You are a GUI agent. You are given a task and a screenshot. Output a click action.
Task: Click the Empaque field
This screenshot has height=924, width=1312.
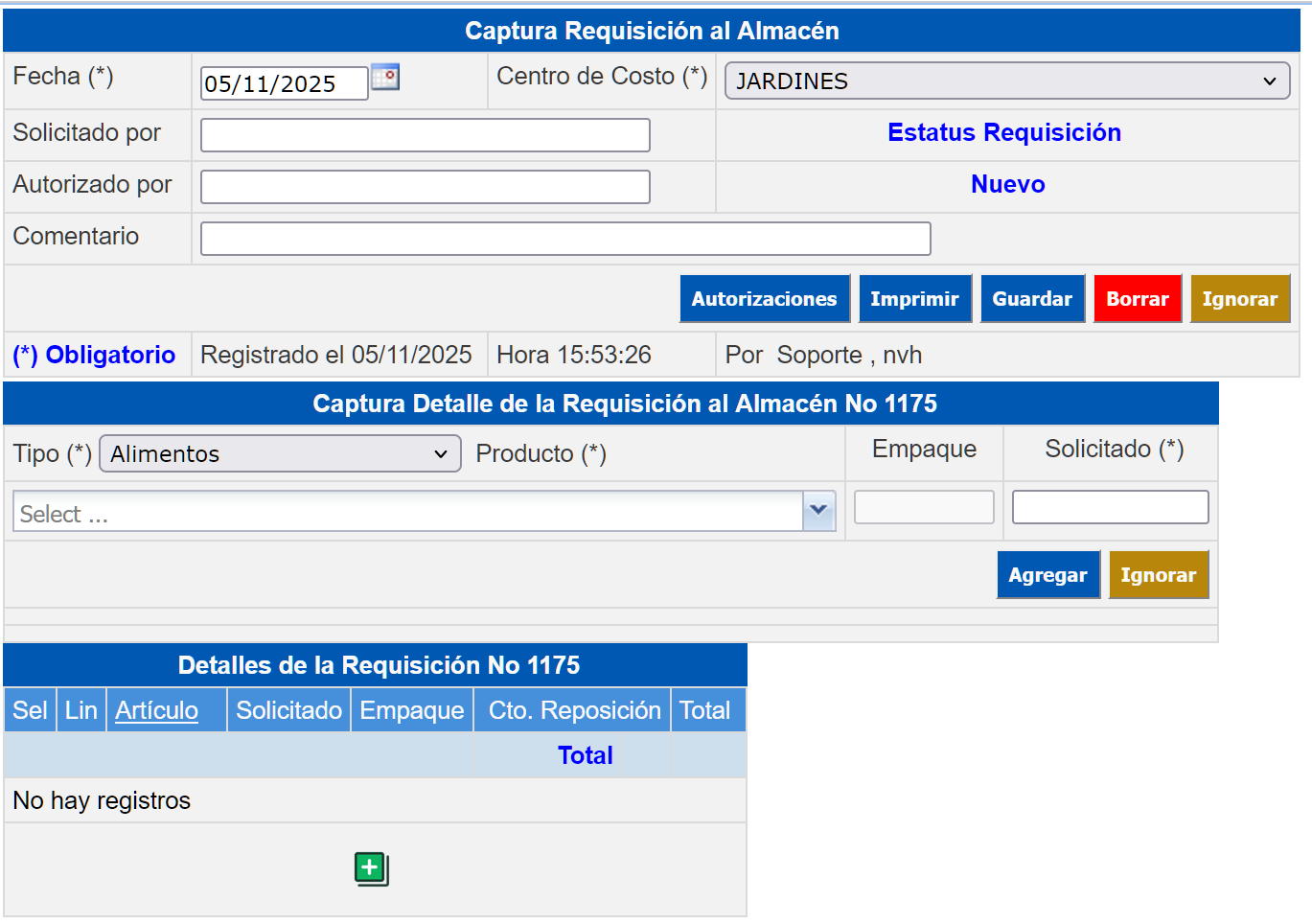923,507
